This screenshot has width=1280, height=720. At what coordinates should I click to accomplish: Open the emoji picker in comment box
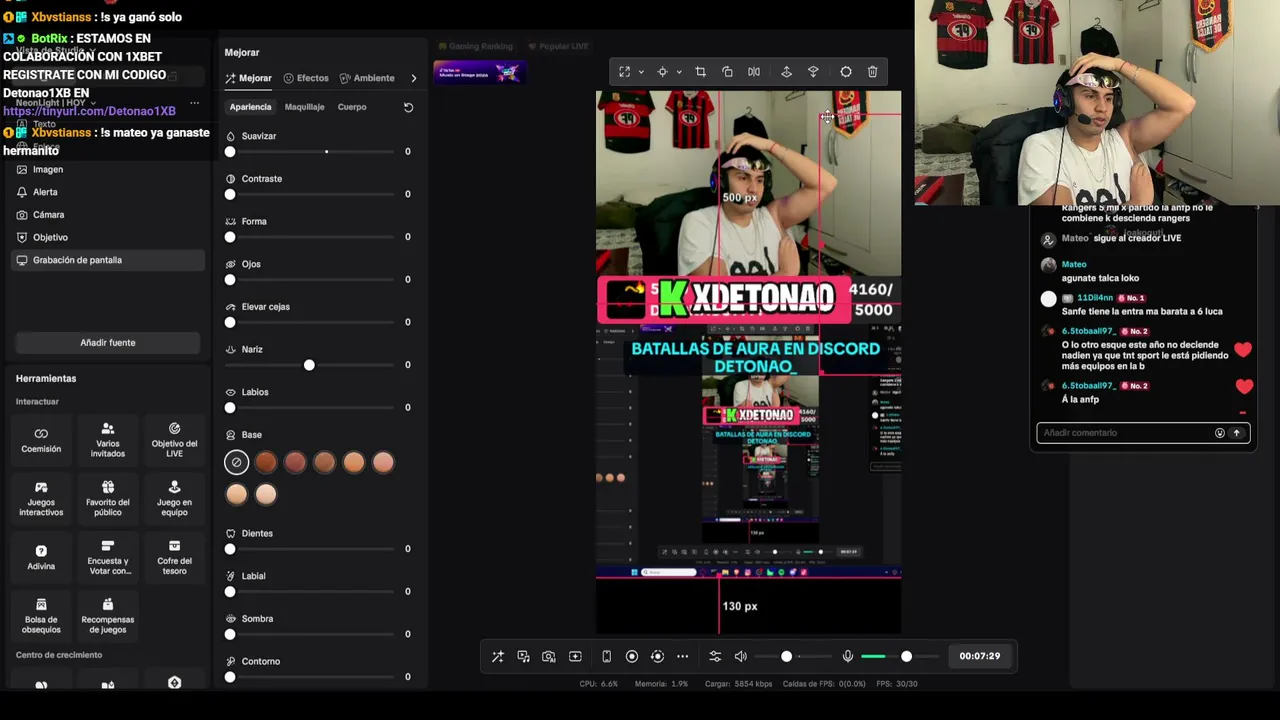point(1219,433)
